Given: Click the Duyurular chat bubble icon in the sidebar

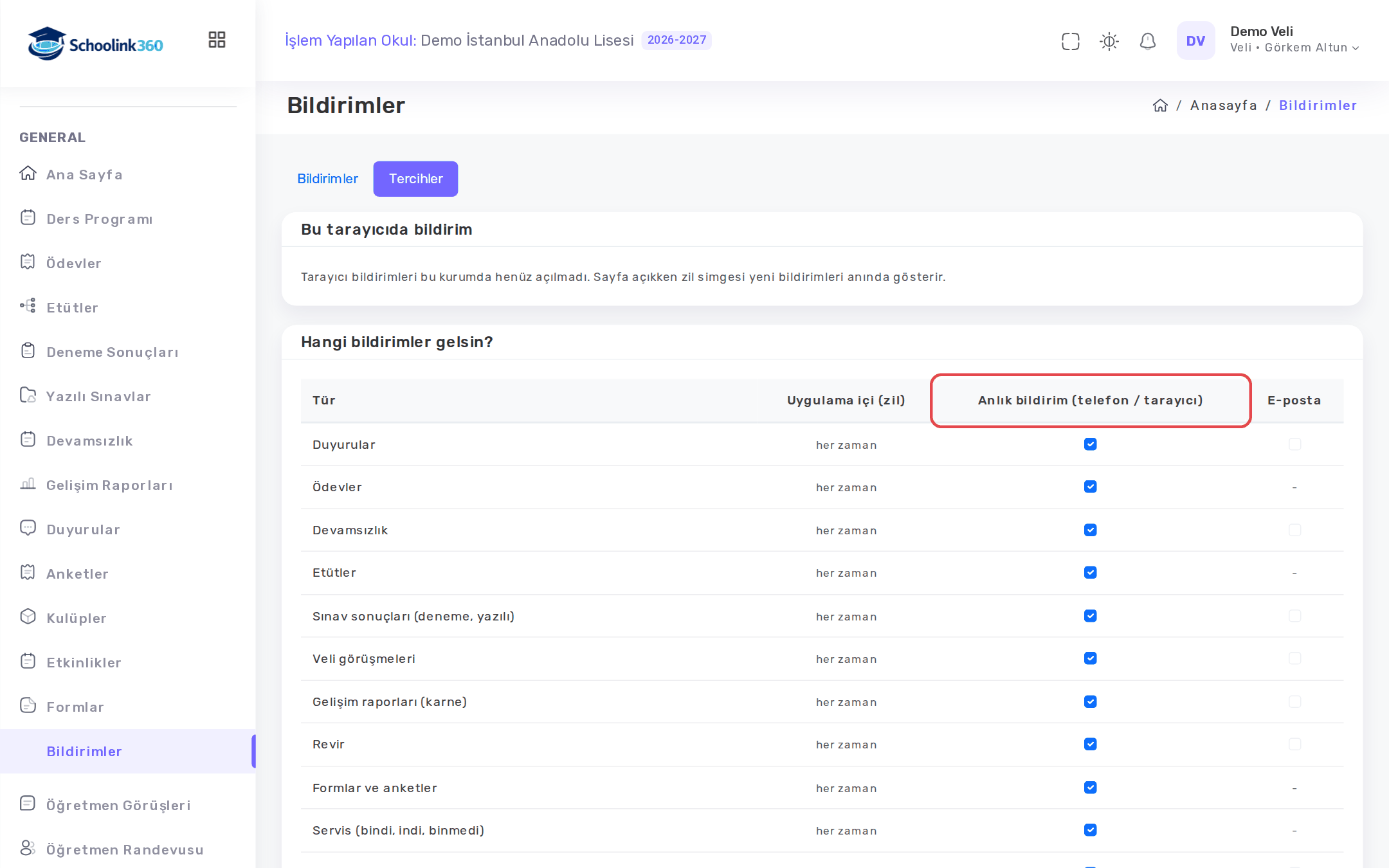Looking at the screenshot, I should pyautogui.click(x=28, y=529).
